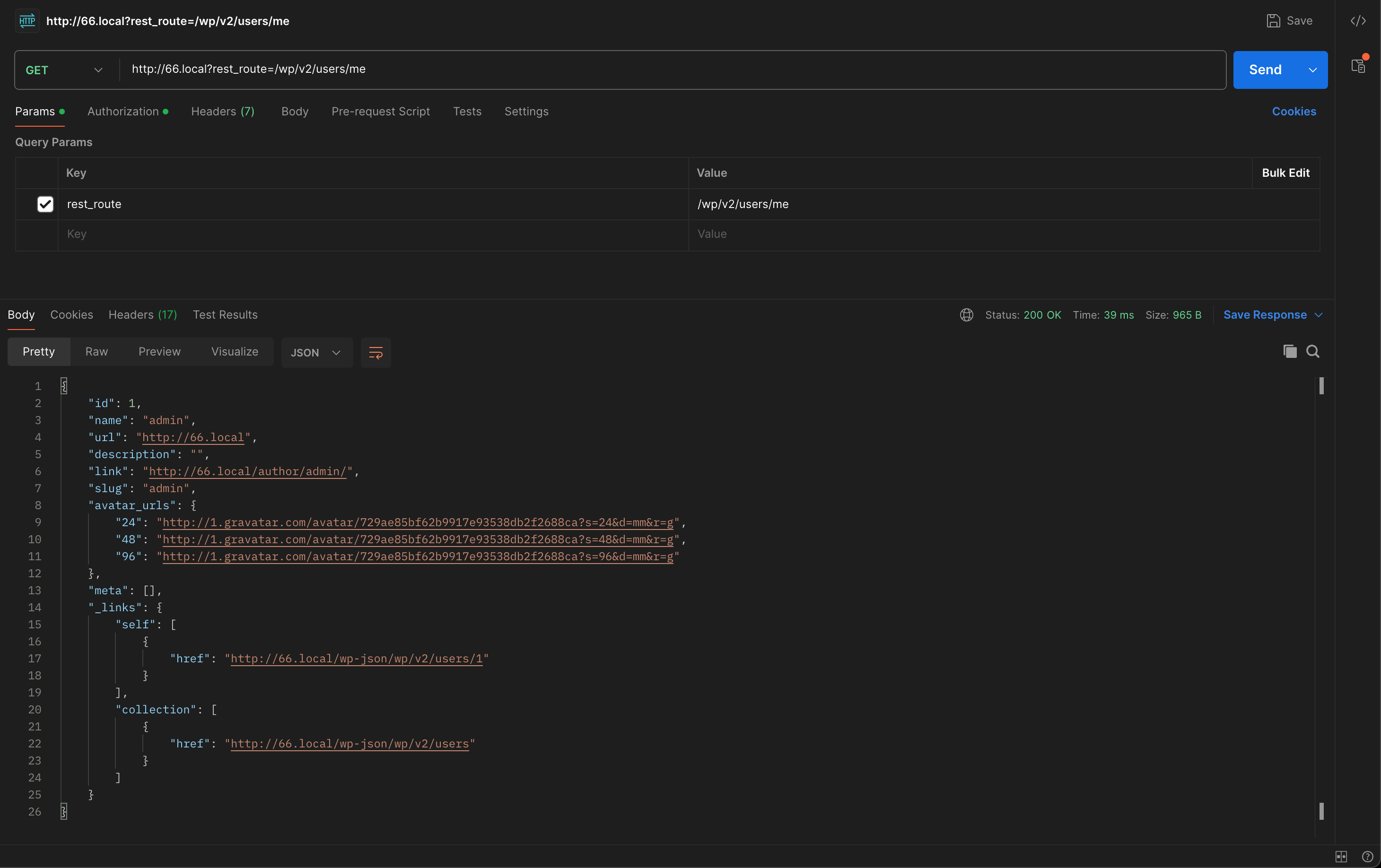Click the request URL input field
1381x868 pixels.
(671, 69)
